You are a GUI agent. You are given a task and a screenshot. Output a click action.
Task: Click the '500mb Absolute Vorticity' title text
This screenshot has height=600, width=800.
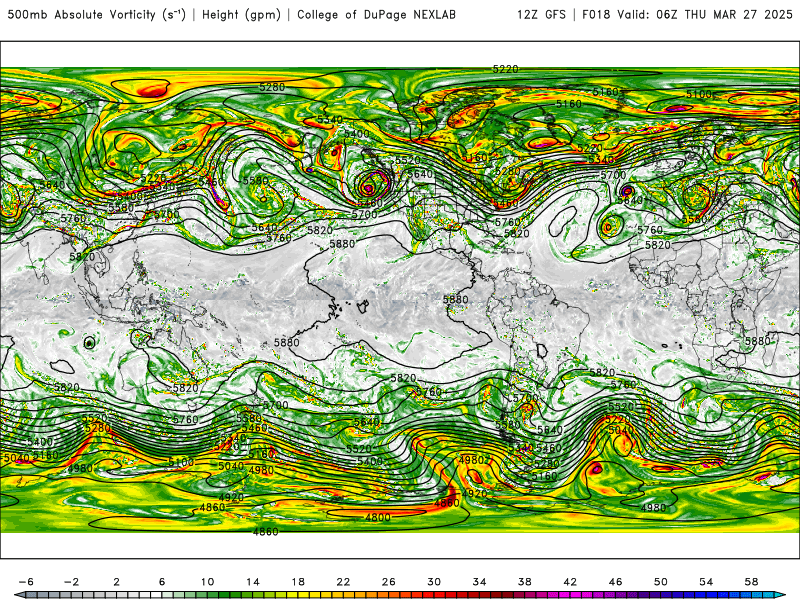[x=82, y=15]
